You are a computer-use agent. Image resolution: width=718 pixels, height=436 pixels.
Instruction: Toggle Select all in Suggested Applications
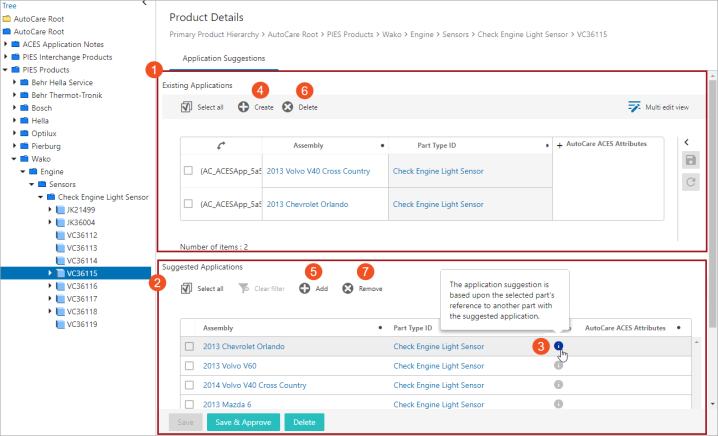202,288
